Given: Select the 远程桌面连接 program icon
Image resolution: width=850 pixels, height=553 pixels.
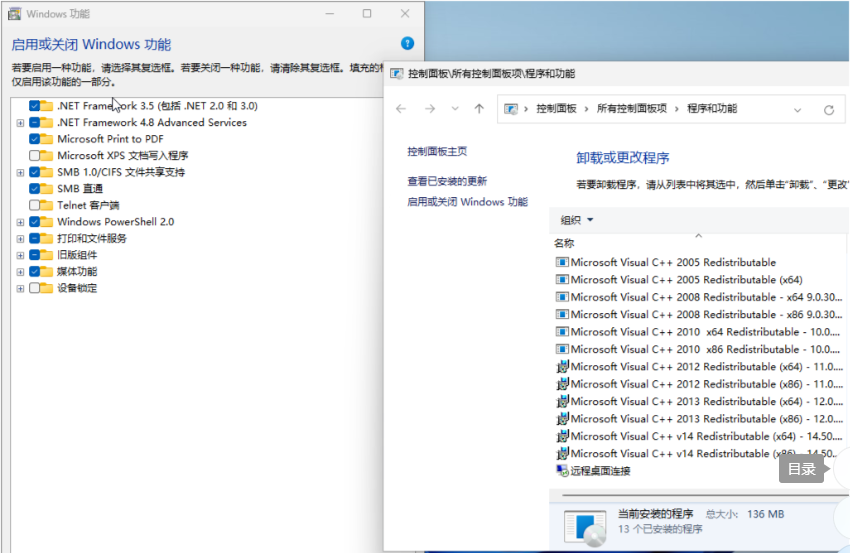Looking at the screenshot, I should (x=561, y=470).
